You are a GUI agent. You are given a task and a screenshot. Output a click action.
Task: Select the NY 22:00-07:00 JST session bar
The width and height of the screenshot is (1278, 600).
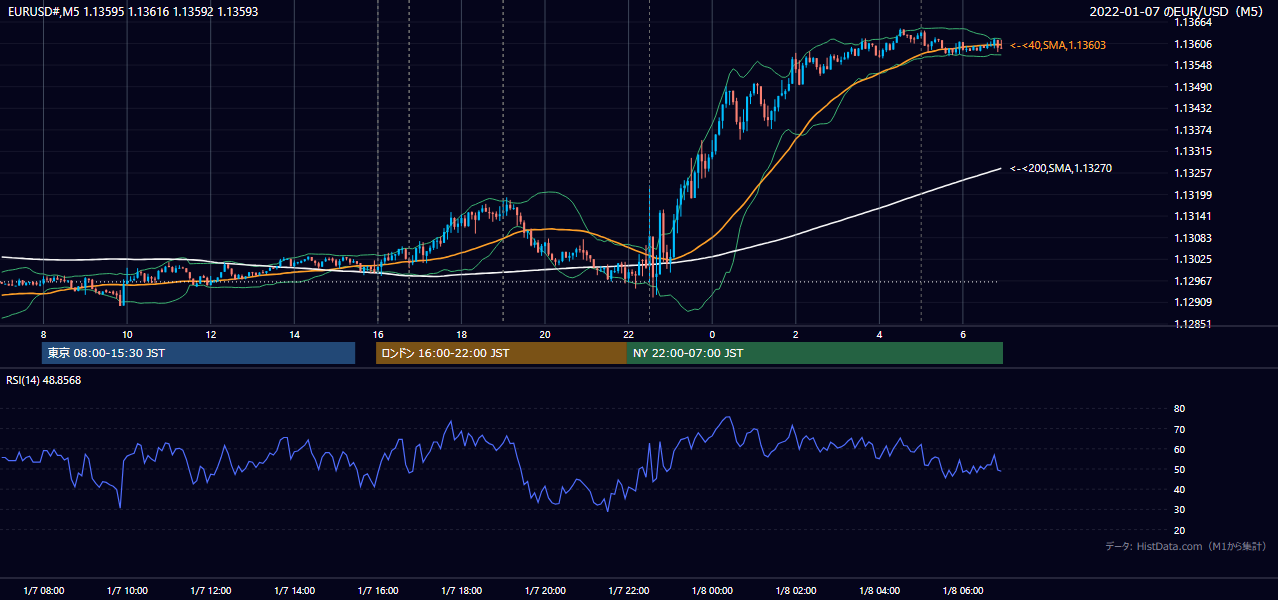pos(815,353)
